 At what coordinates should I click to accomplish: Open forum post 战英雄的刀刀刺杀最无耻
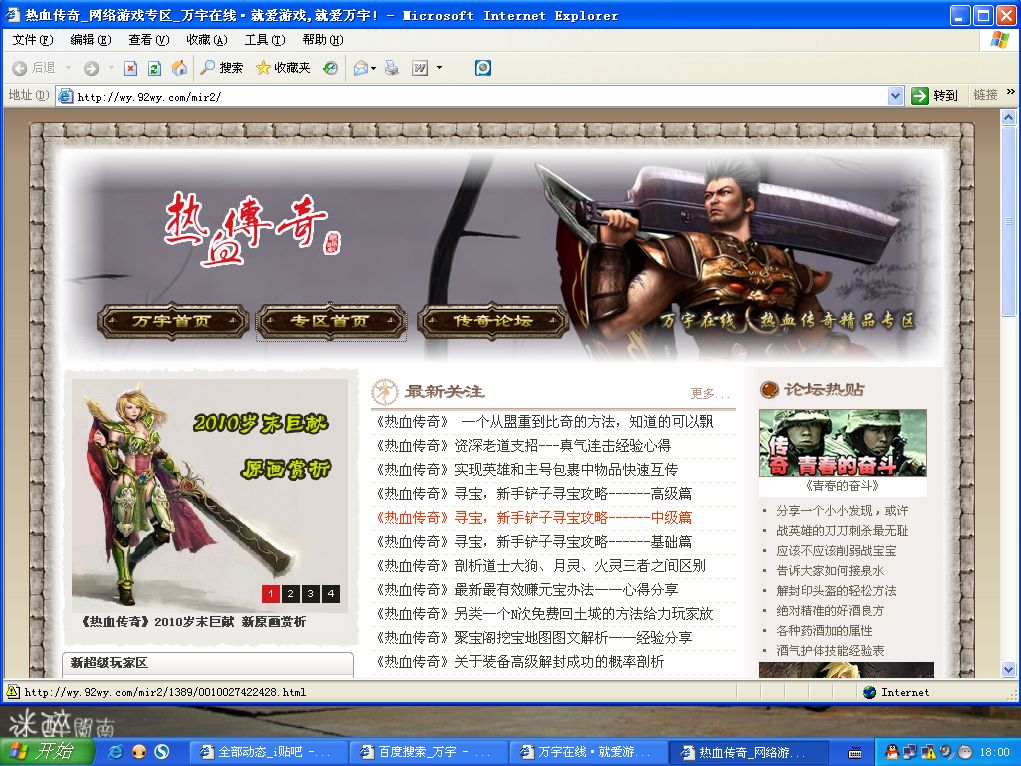(842, 531)
